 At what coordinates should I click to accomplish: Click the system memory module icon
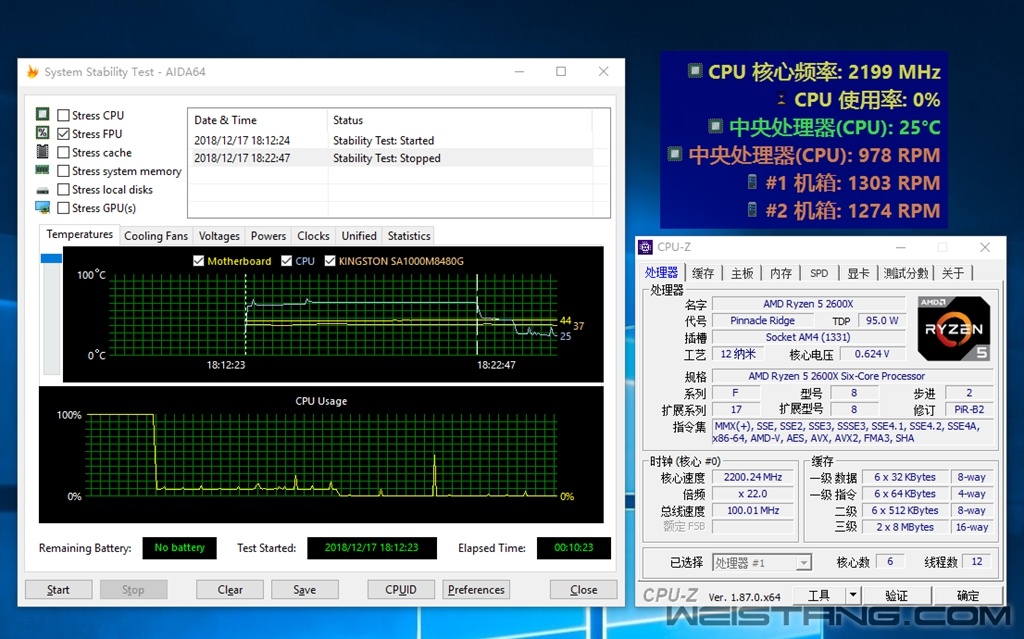click(42, 170)
